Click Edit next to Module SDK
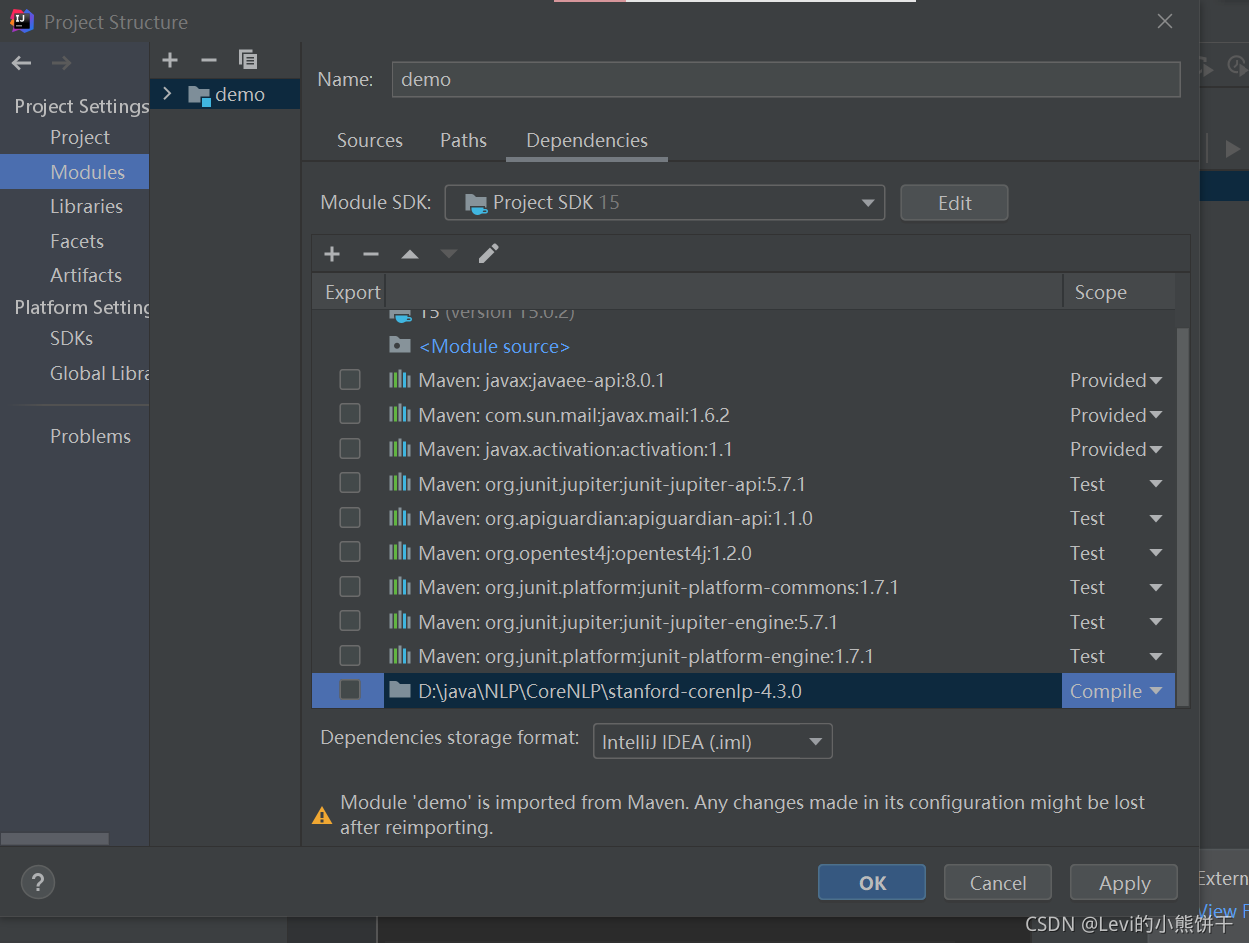This screenshot has height=943, width=1249. tap(954, 203)
